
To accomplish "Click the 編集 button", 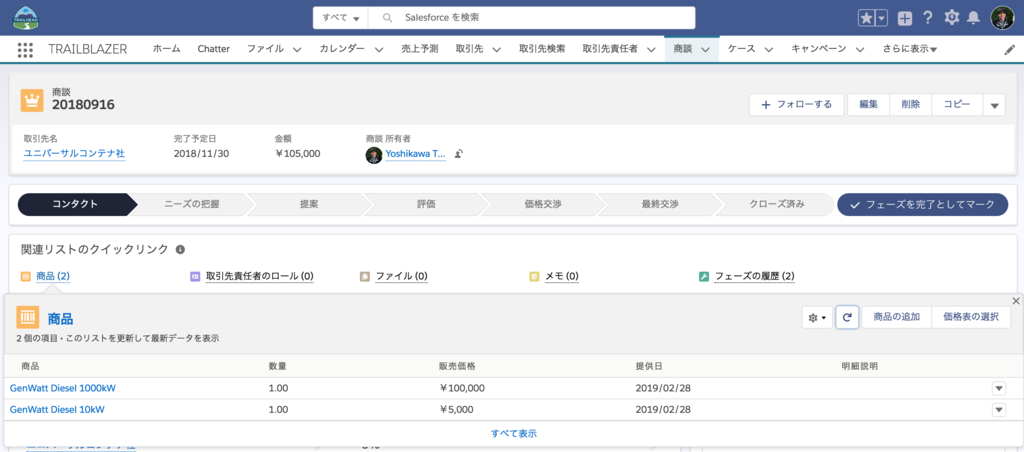I will click(869, 105).
